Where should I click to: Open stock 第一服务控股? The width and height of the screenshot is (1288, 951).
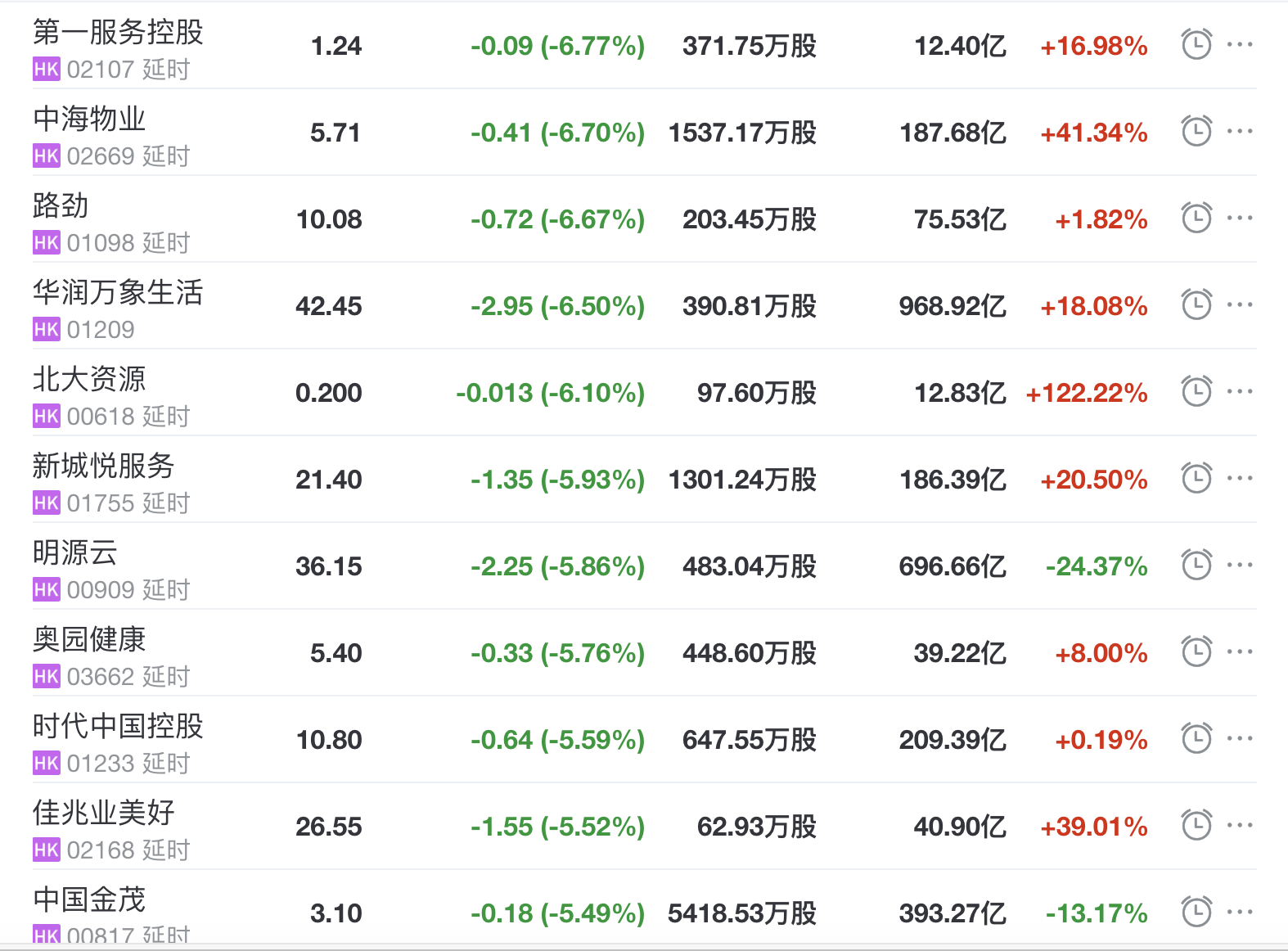coord(118,32)
